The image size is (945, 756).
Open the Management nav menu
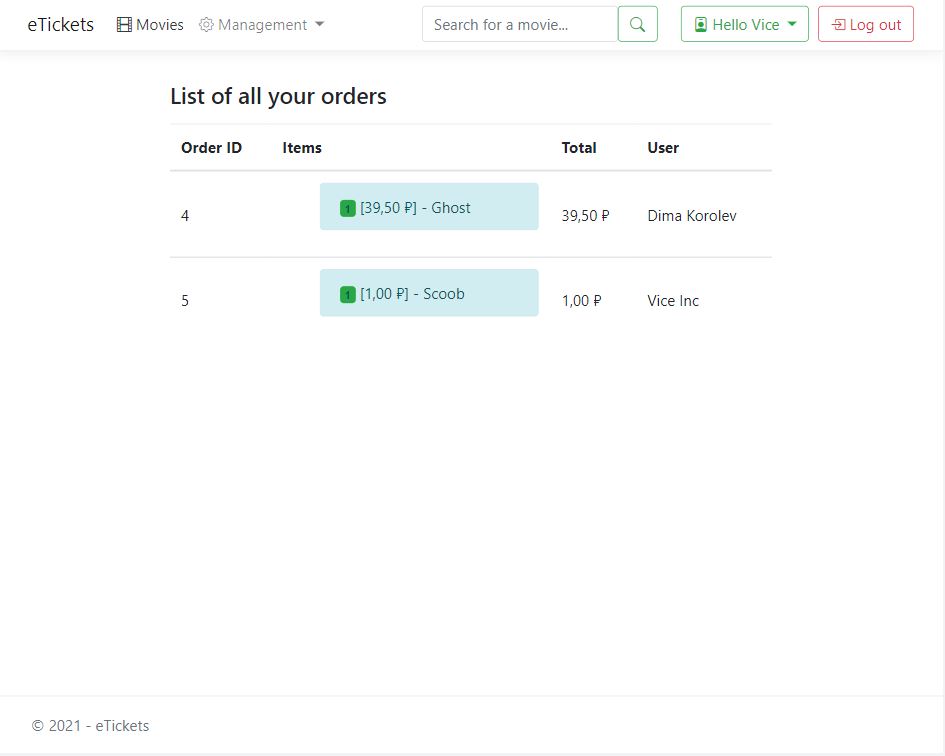(262, 25)
